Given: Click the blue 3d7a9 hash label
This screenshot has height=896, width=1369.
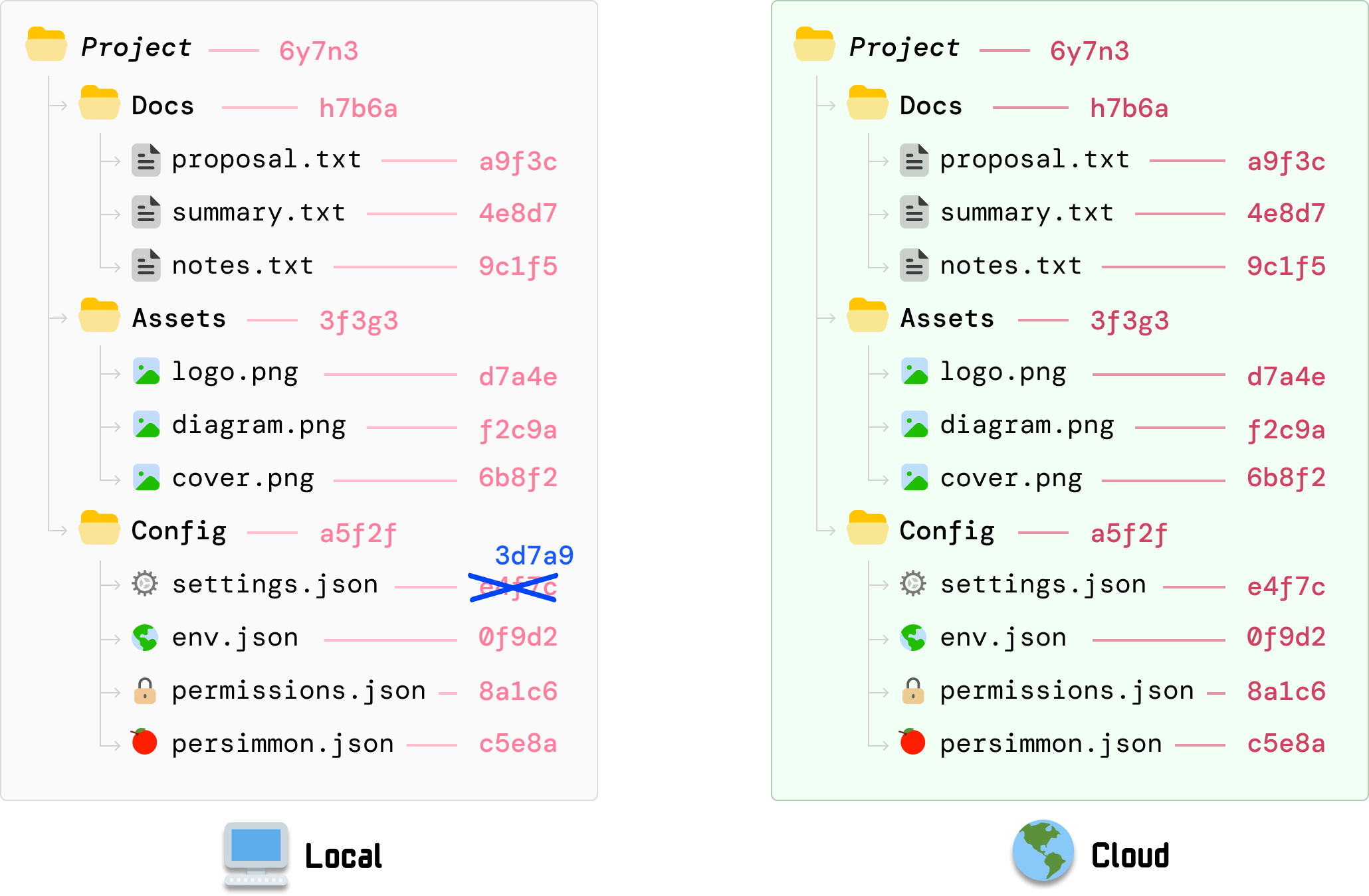Looking at the screenshot, I should point(534,555).
